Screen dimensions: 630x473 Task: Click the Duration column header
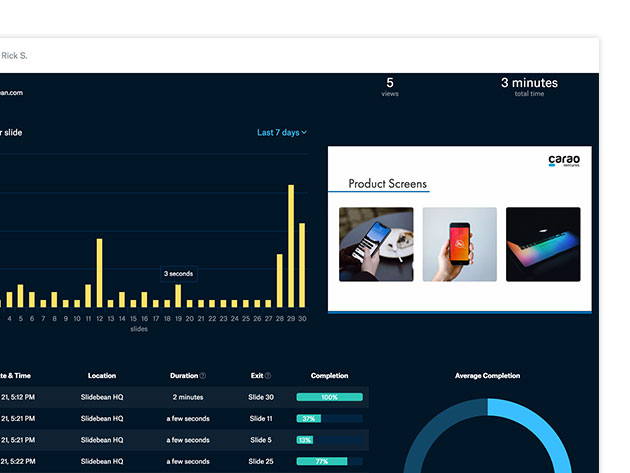pos(184,375)
